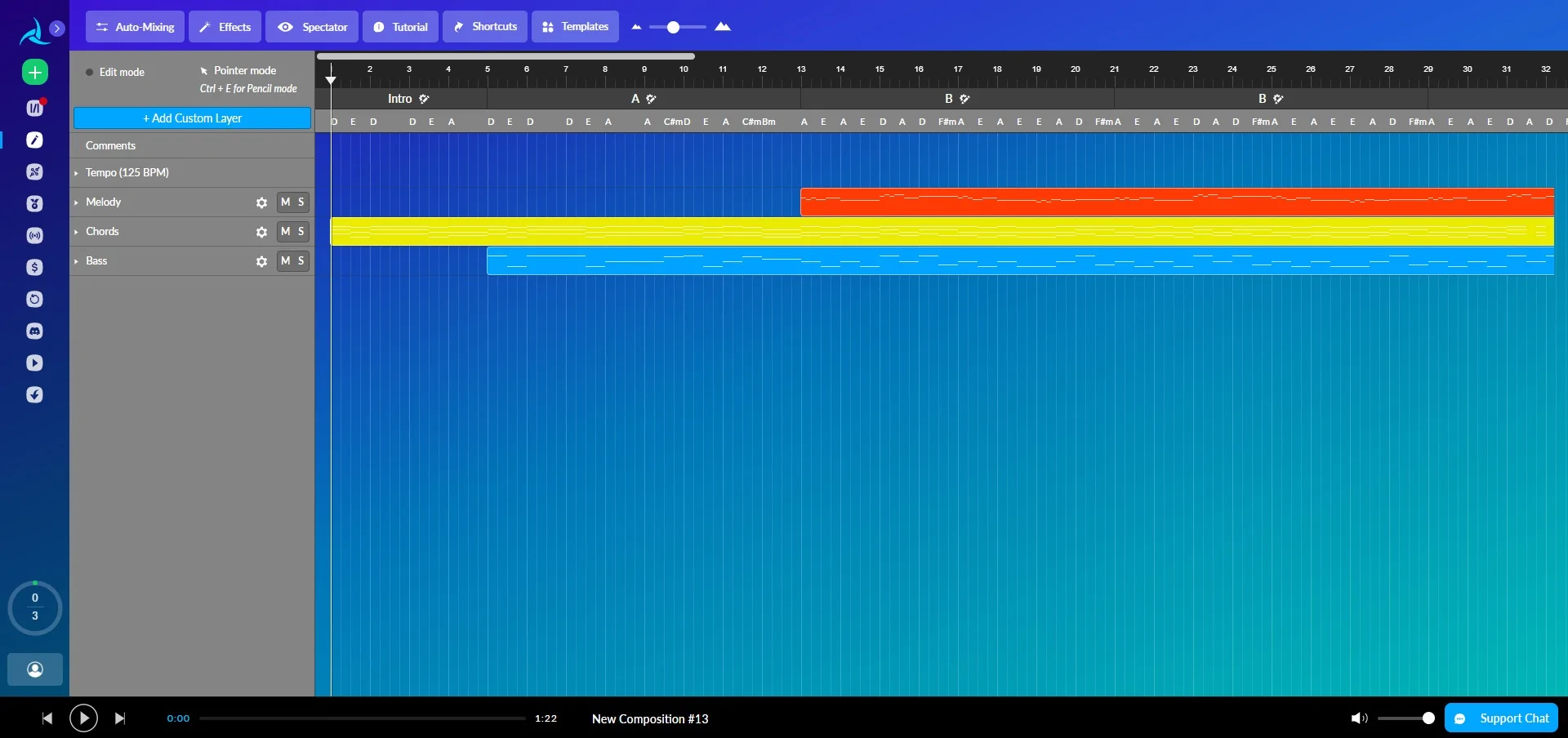This screenshot has width=1568, height=738.
Task: Select the red Melody region
Action: [1177, 202]
